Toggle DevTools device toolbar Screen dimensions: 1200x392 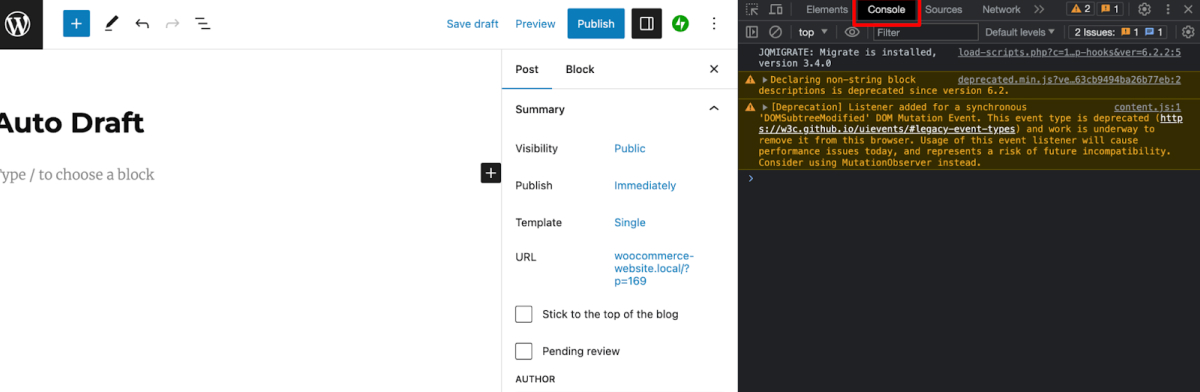(x=776, y=9)
